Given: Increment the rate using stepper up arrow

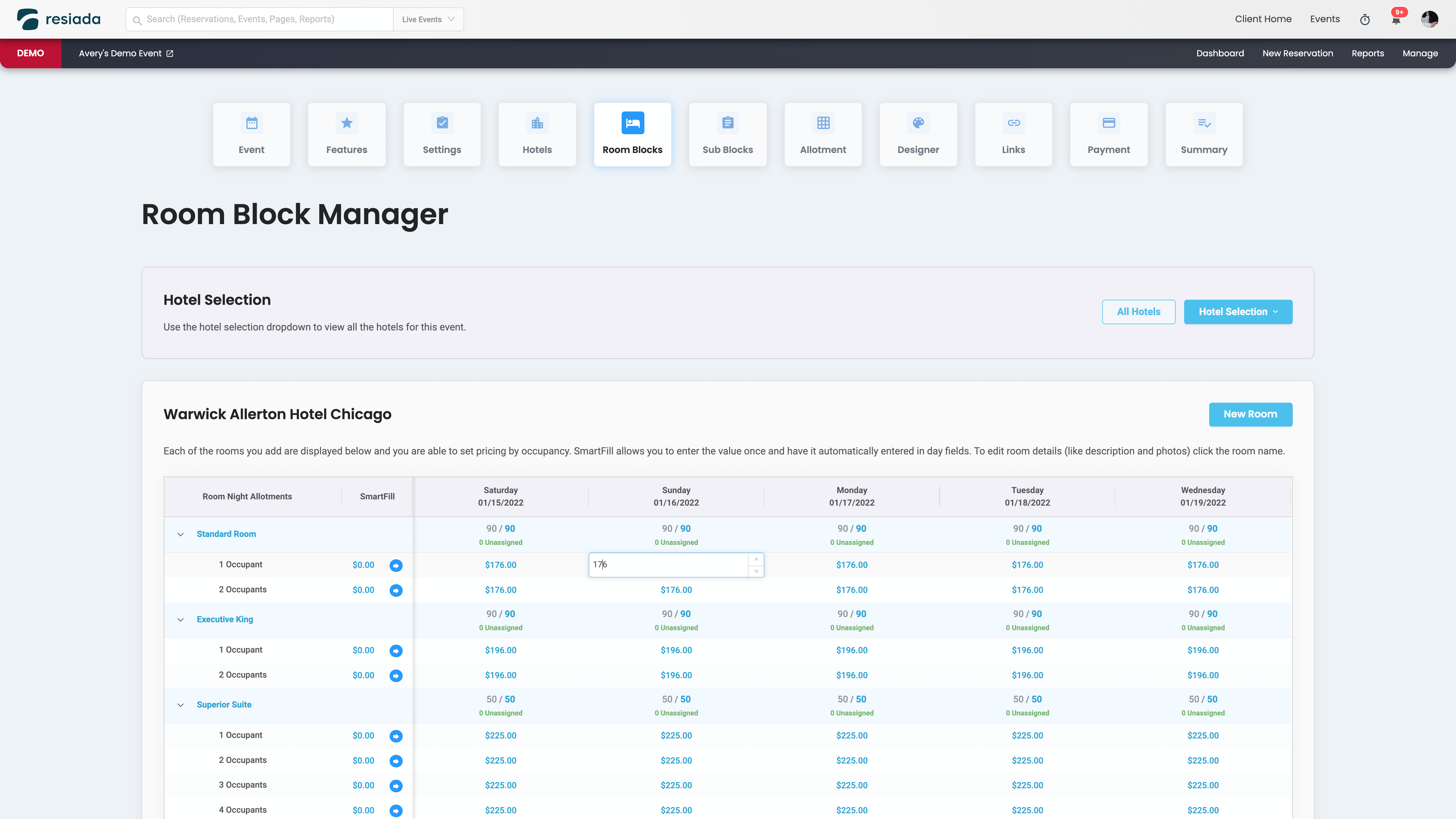Looking at the screenshot, I should [756, 559].
